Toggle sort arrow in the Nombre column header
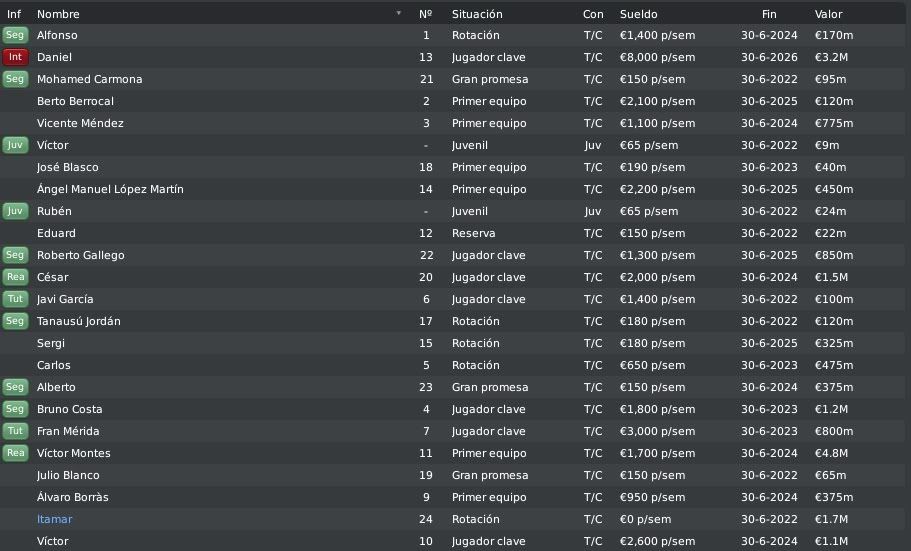911x551 pixels. click(399, 13)
